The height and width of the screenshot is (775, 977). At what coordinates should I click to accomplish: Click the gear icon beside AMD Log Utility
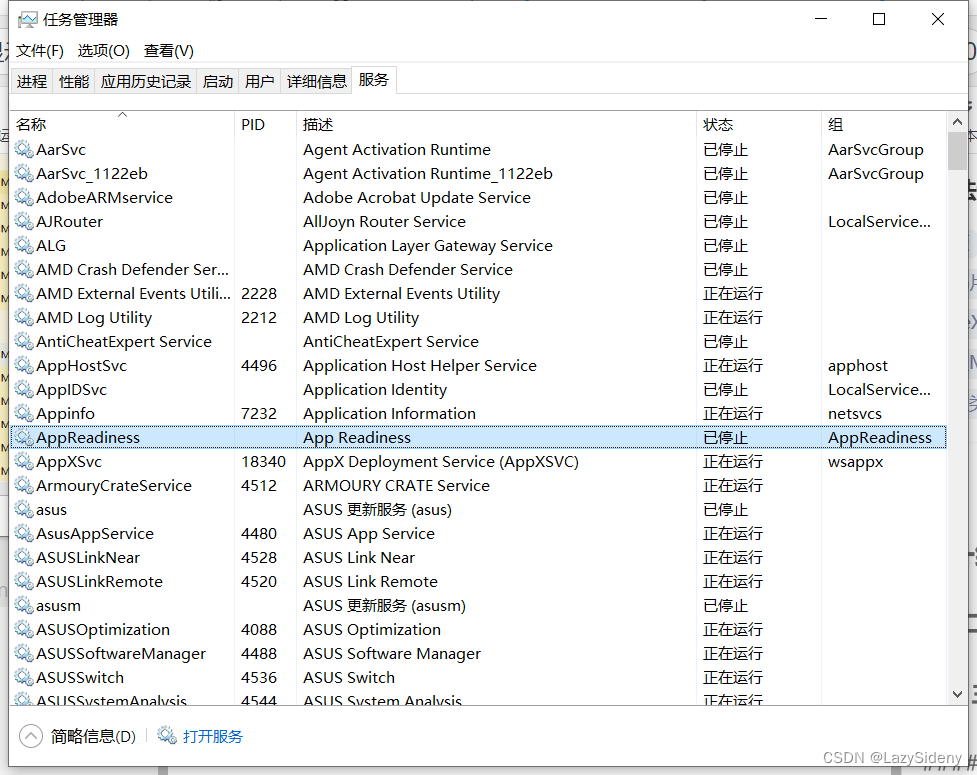[x=24, y=317]
